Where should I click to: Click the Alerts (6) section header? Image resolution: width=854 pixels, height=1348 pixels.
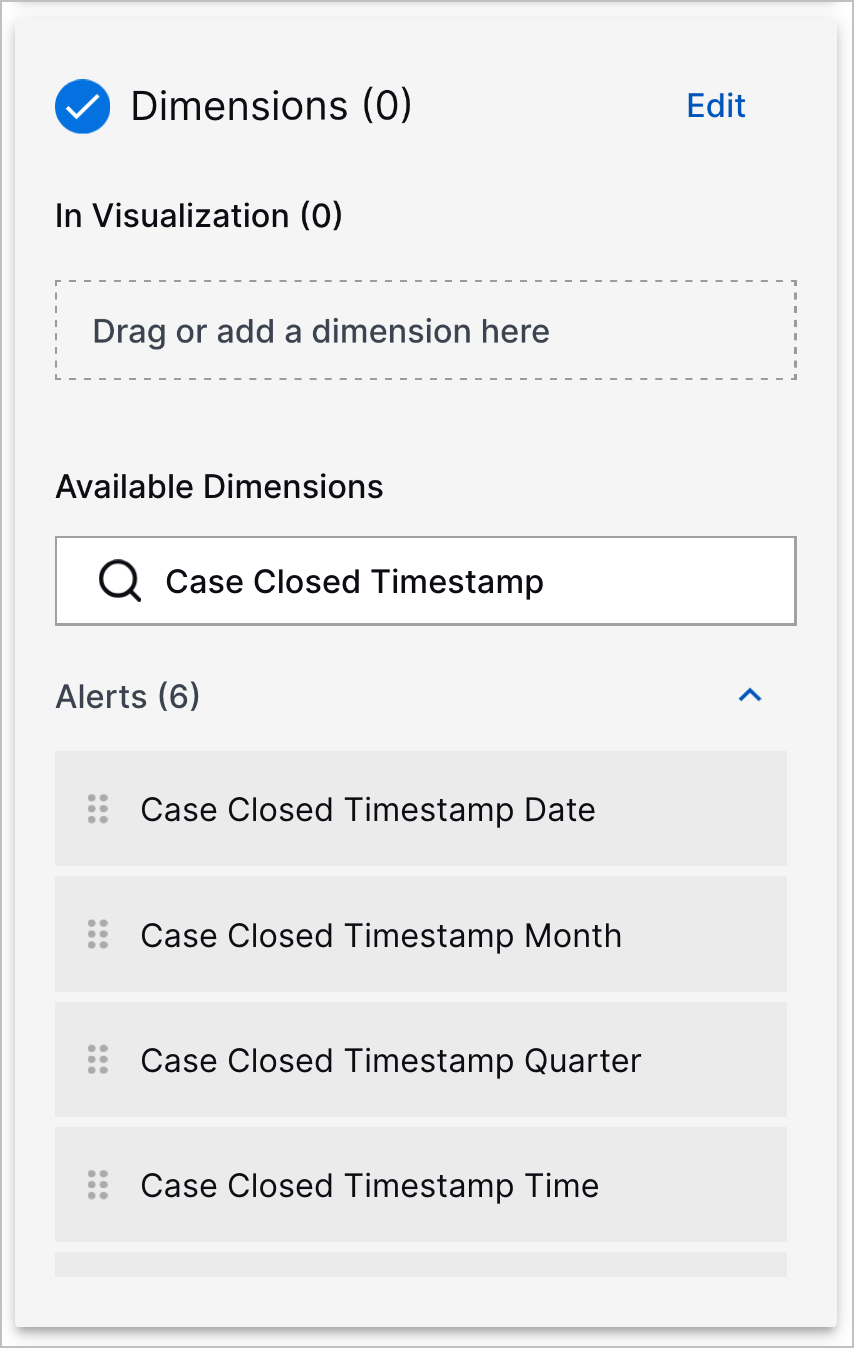tap(128, 696)
